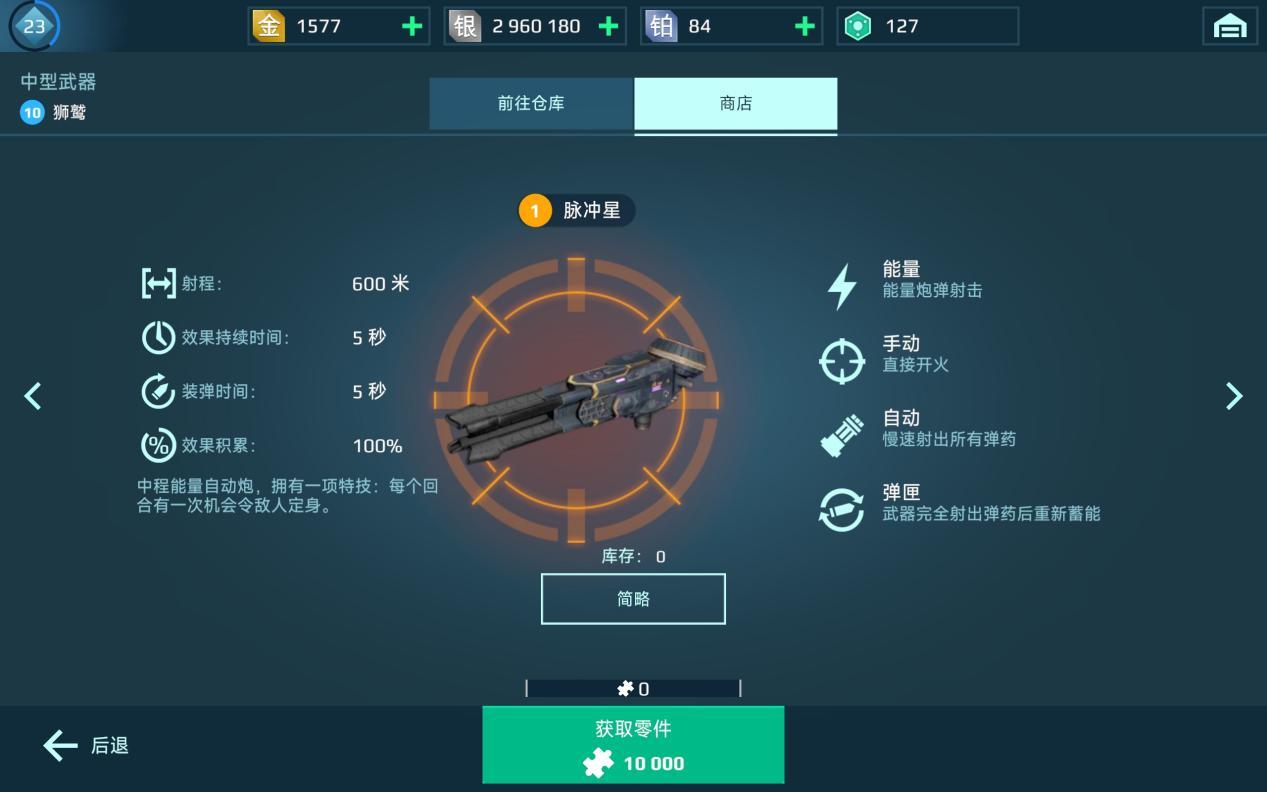Show previous weapon with left chevron
The width and height of the screenshot is (1267, 792).
pyautogui.click(x=32, y=396)
